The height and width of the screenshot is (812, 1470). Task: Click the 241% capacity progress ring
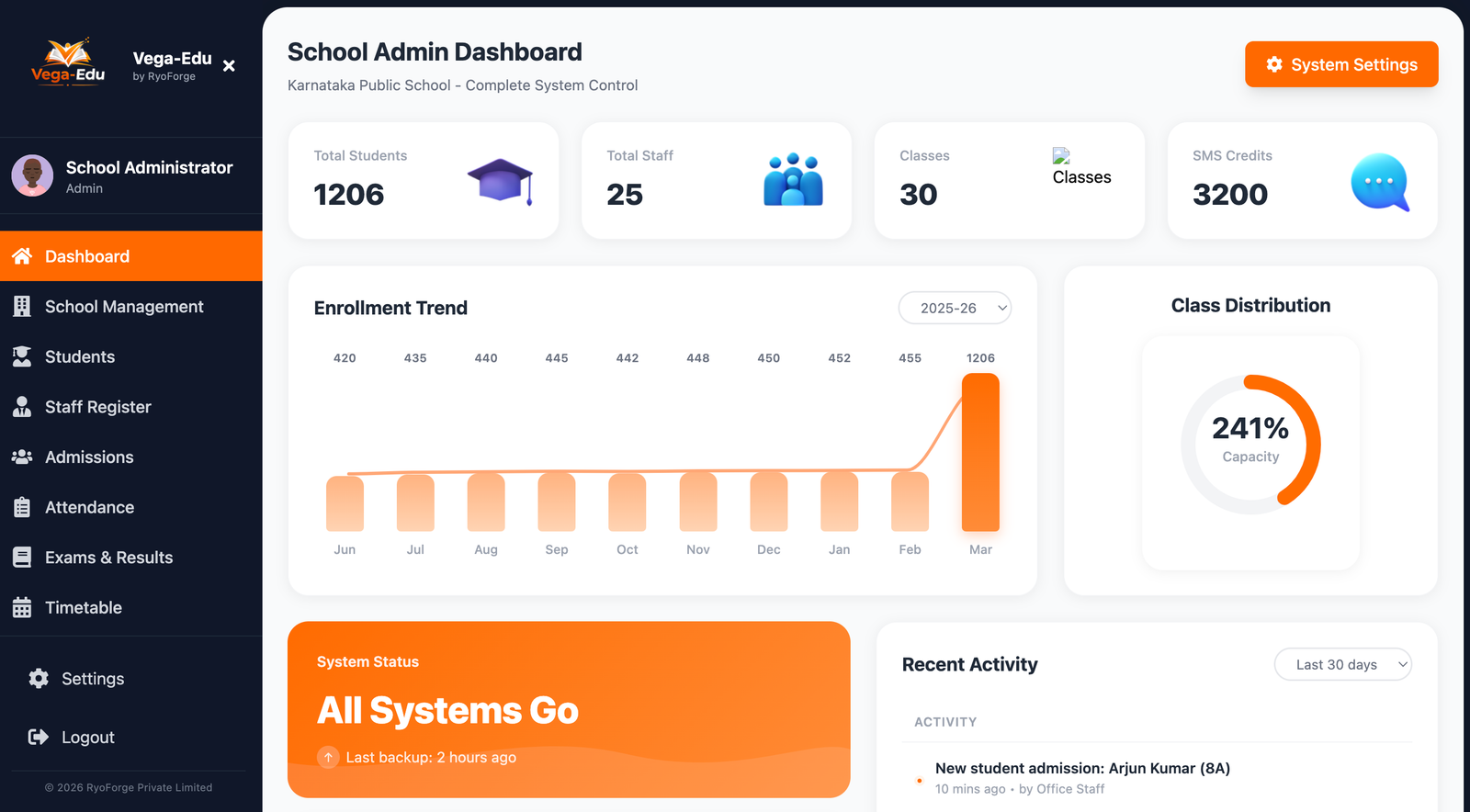1250,444
